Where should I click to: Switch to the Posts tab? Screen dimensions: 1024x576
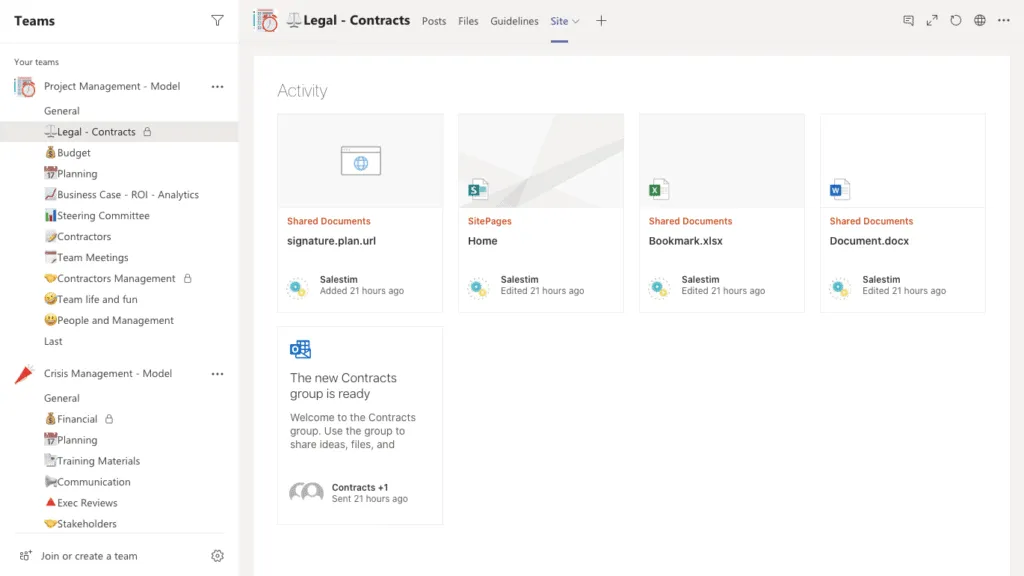(x=434, y=21)
